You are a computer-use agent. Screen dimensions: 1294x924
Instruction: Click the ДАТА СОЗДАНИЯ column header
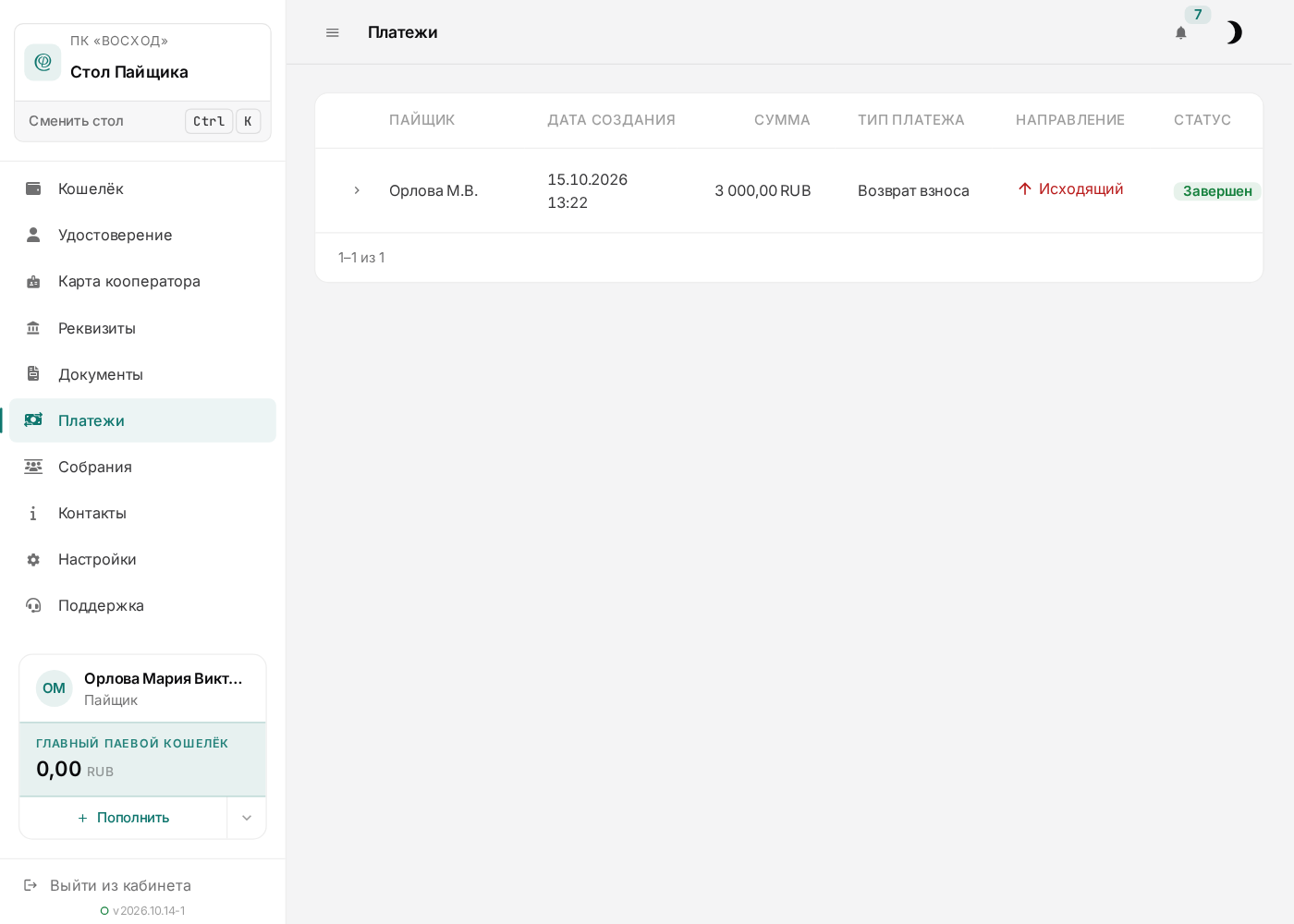point(611,120)
